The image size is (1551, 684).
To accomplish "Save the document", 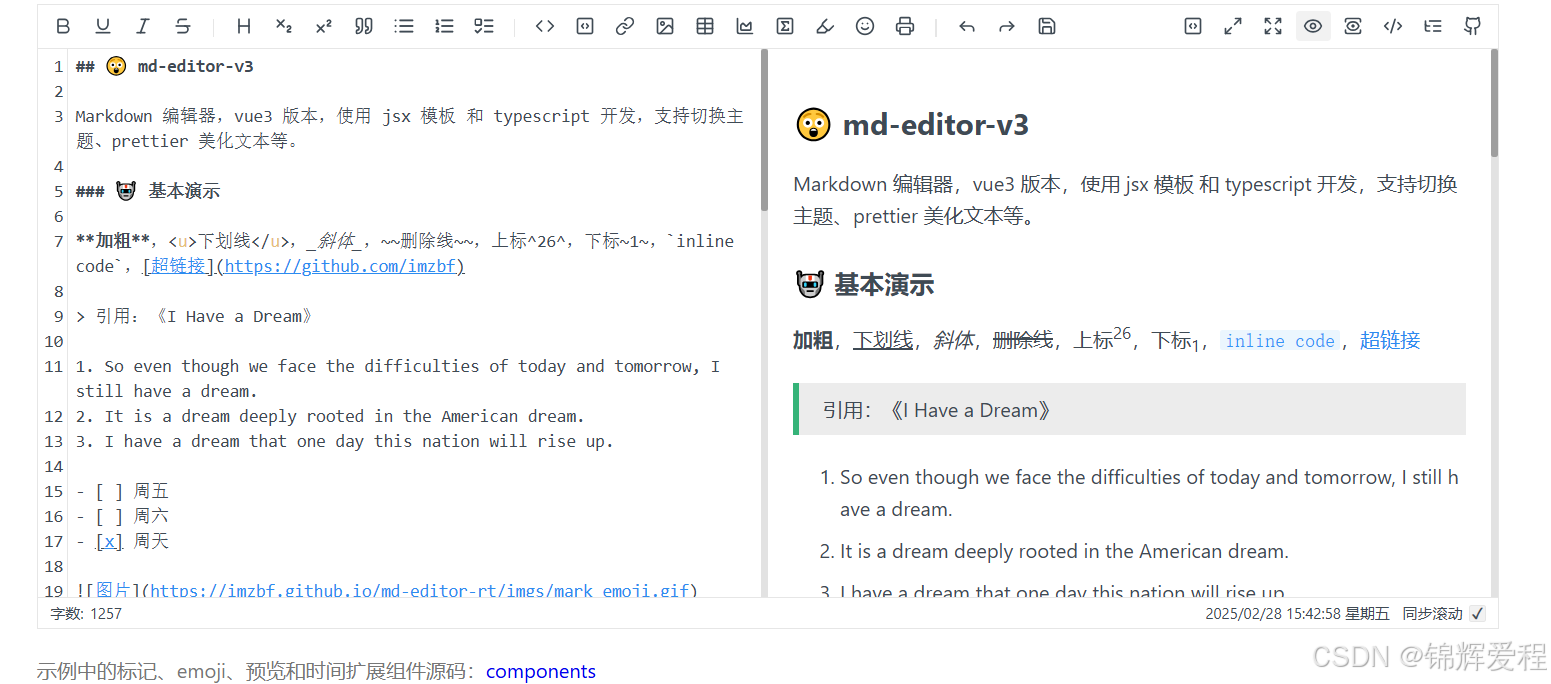I will [x=1047, y=27].
